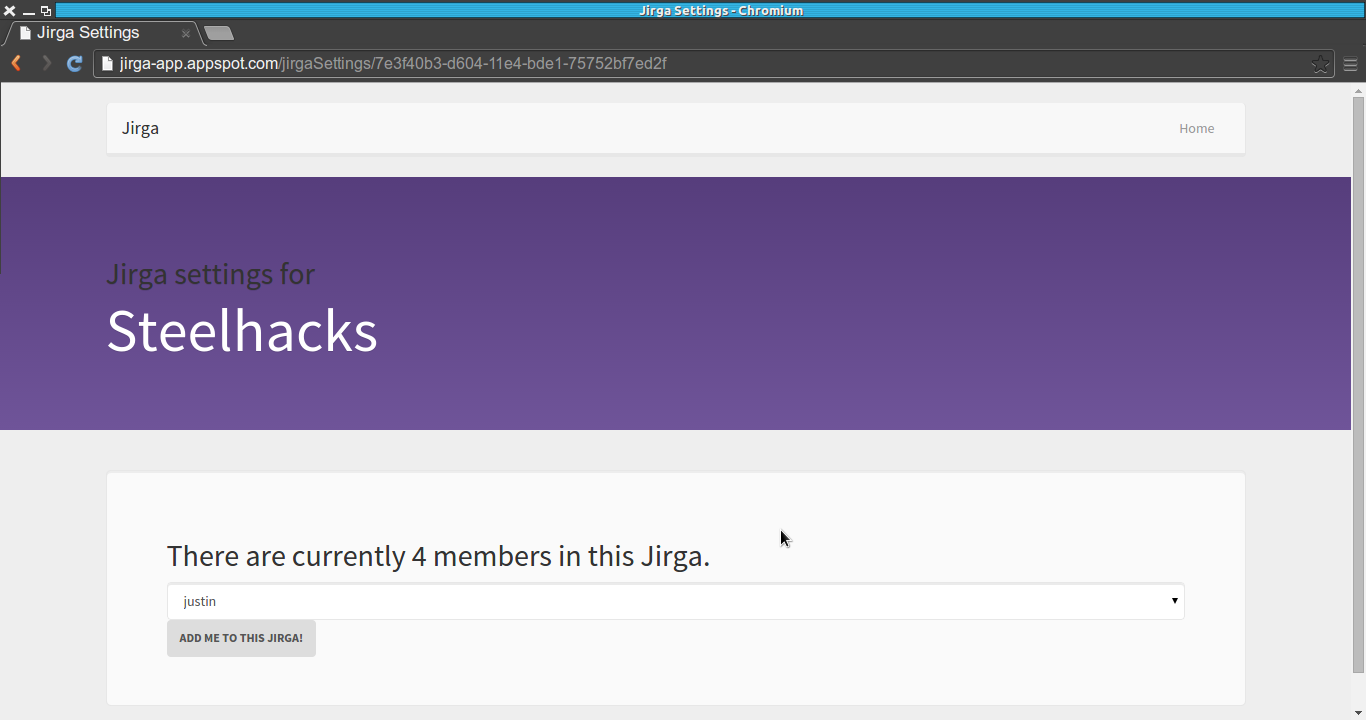1366x720 pixels.
Task: Go back with the browser back arrow
Action: coord(16,64)
